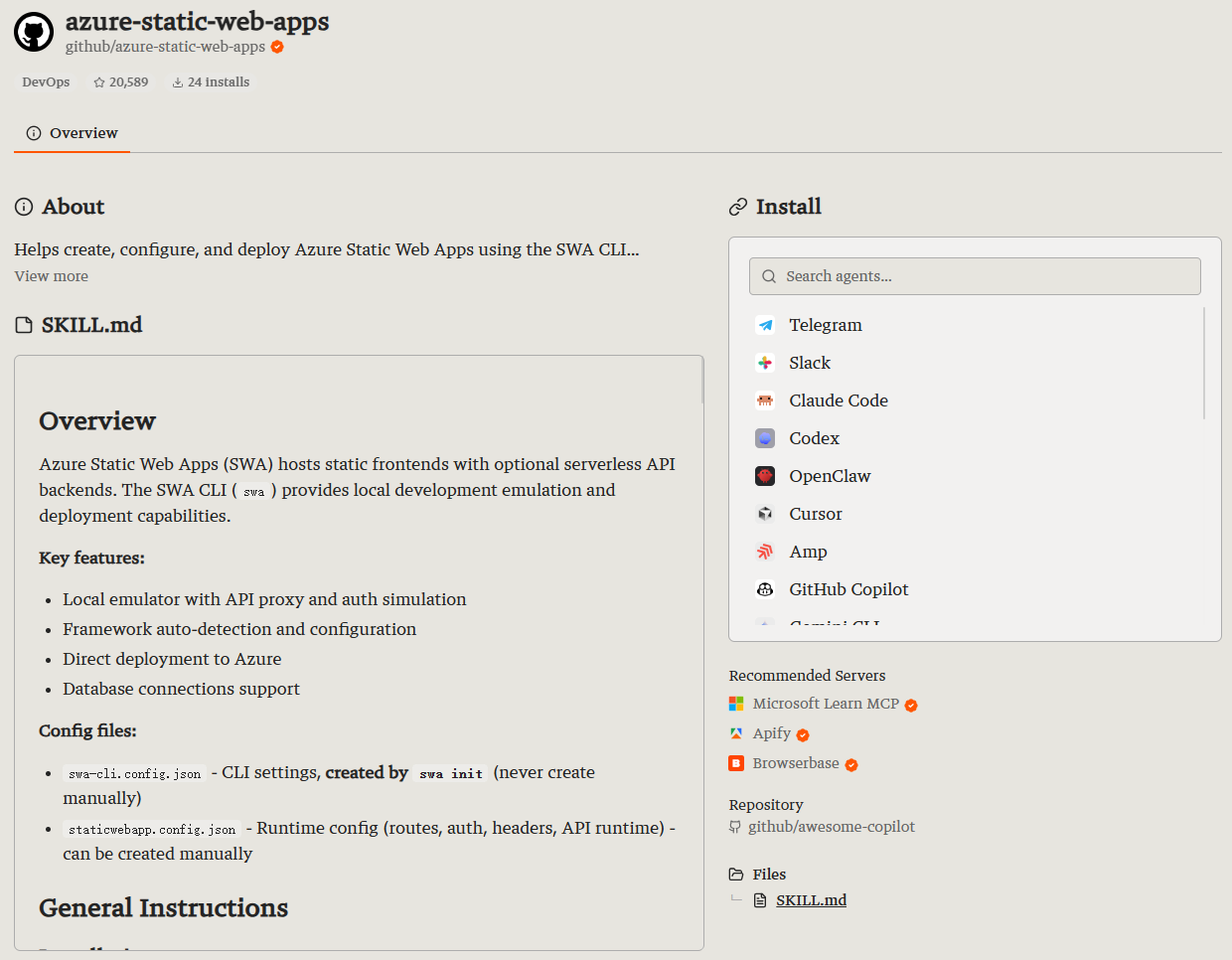The width and height of the screenshot is (1232, 960).
Task: Click the folder icon beside Files
Action: click(736, 875)
